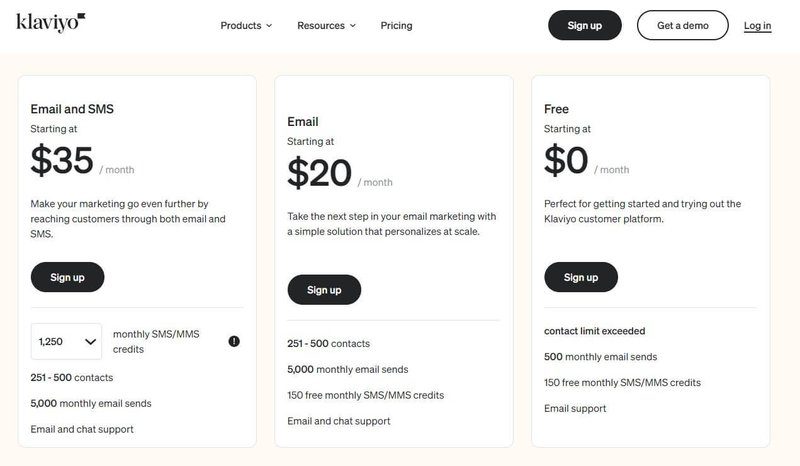Screen dimensions: 800x466
Task: Follow the Log in link
Action: pos(757,26)
